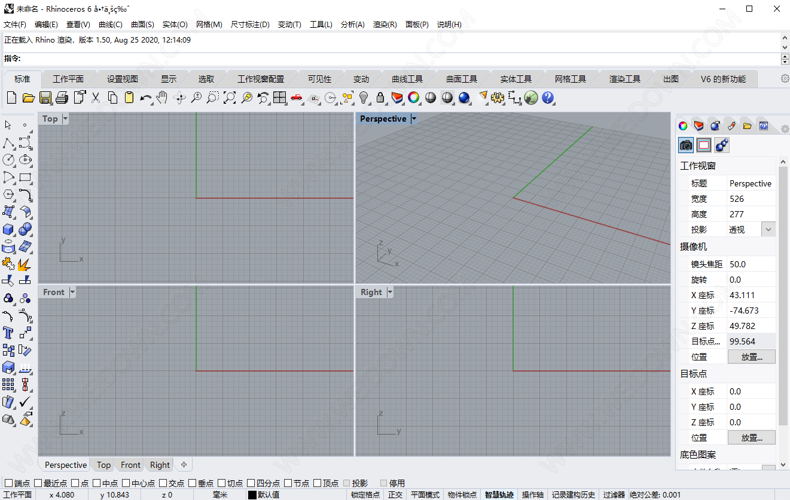The height and width of the screenshot is (500, 790).
Task: Select the Pan hand tool
Action: [162, 98]
